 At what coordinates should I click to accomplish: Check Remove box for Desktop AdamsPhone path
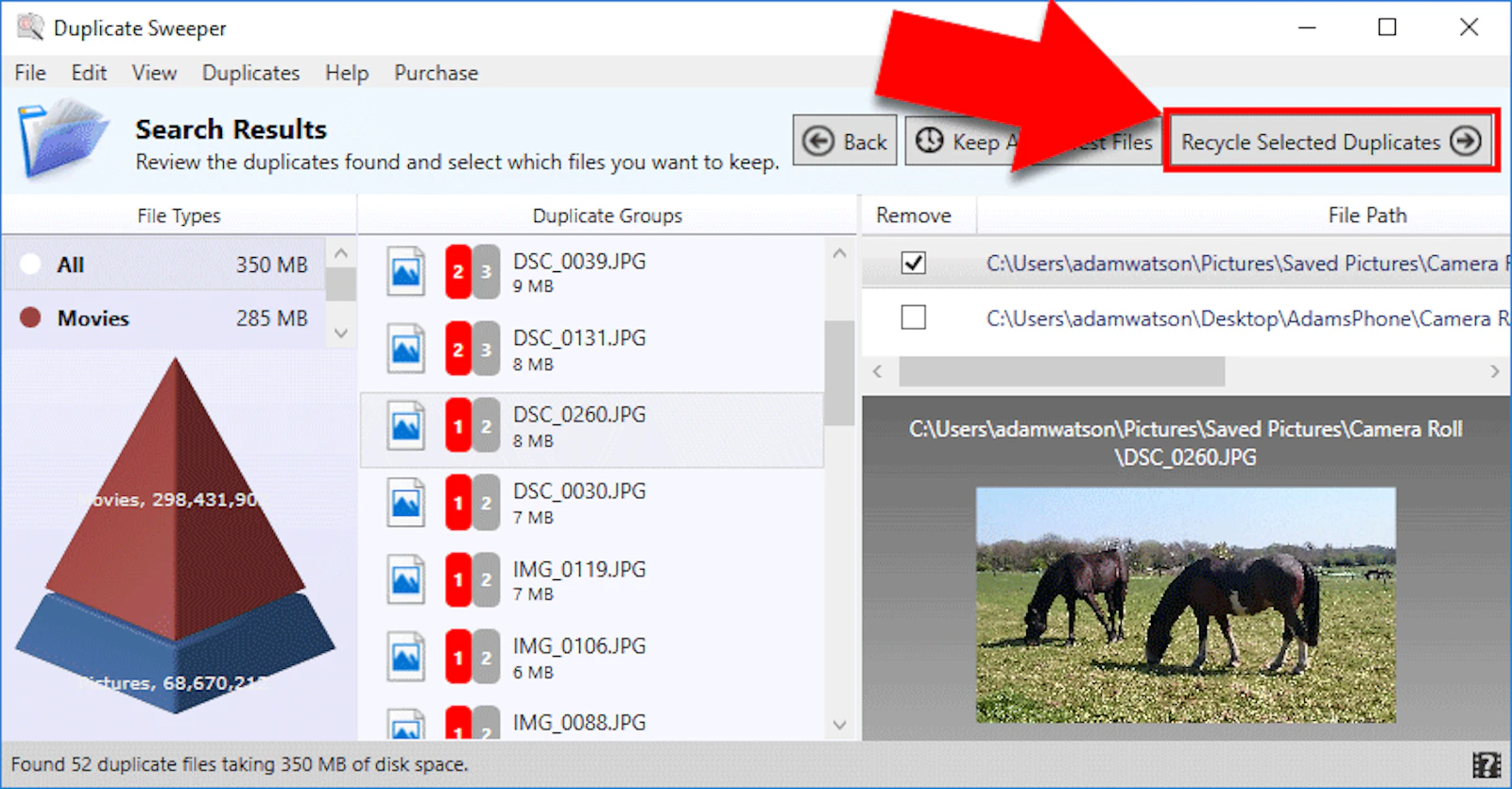913,317
